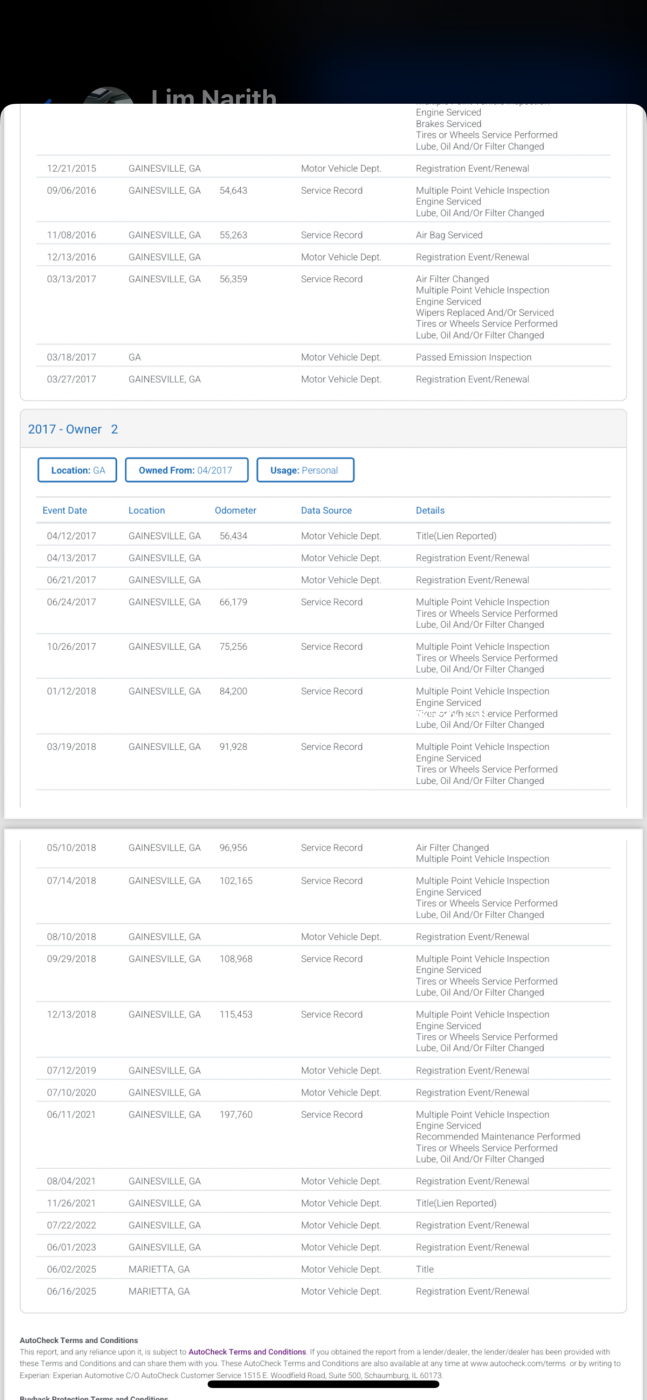Screen dimensions: 647x1400
Task: Select Service Record in the 06/11/2021 row
Action: pos(331,1114)
